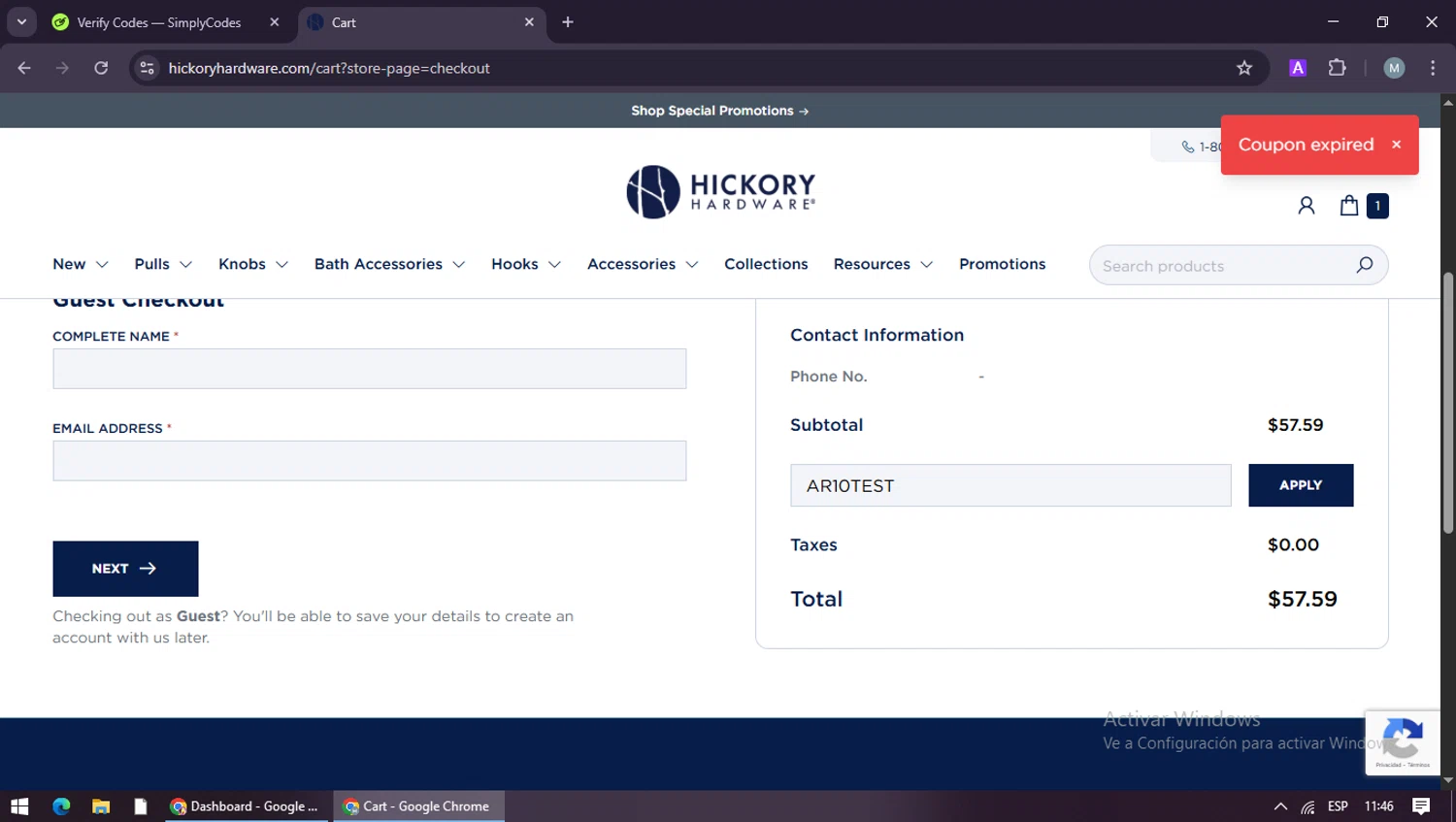Open the Promotions page
This screenshot has width=1456, height=822.
pos(1003,264)
